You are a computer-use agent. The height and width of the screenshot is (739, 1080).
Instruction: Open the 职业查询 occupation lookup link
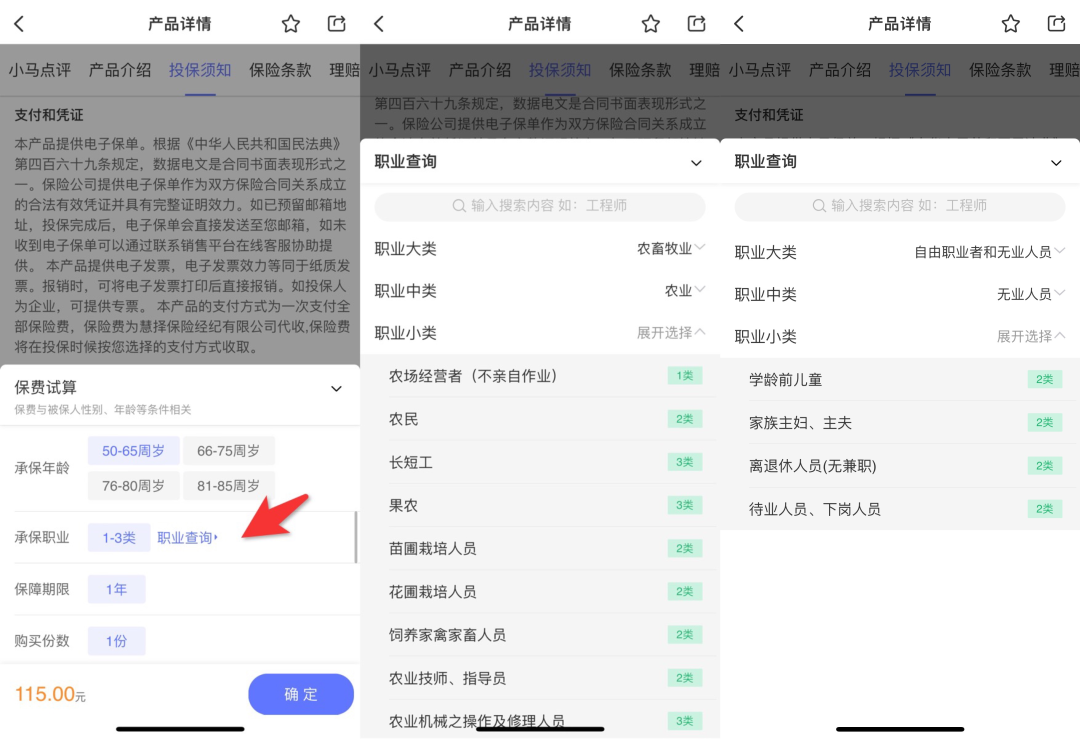pos(187,538)
